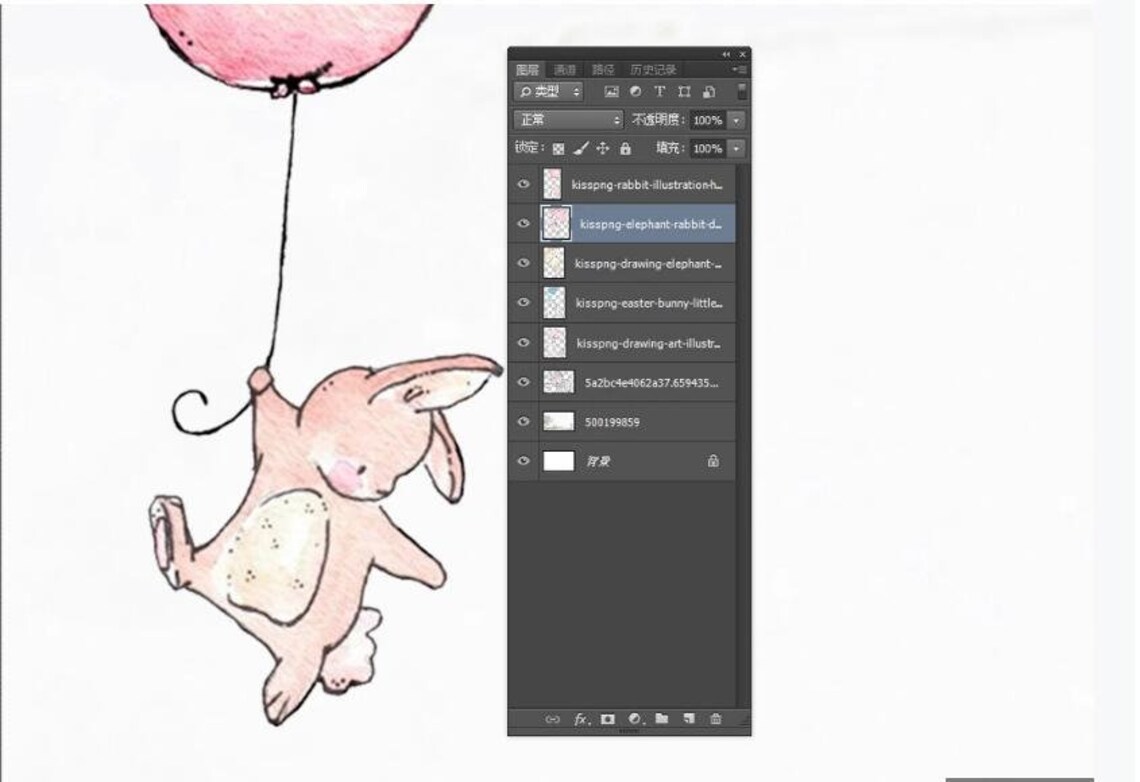Create a new layer group folder icon
The width and height of the screenshot is (1140, 782).
click(662, 719)
